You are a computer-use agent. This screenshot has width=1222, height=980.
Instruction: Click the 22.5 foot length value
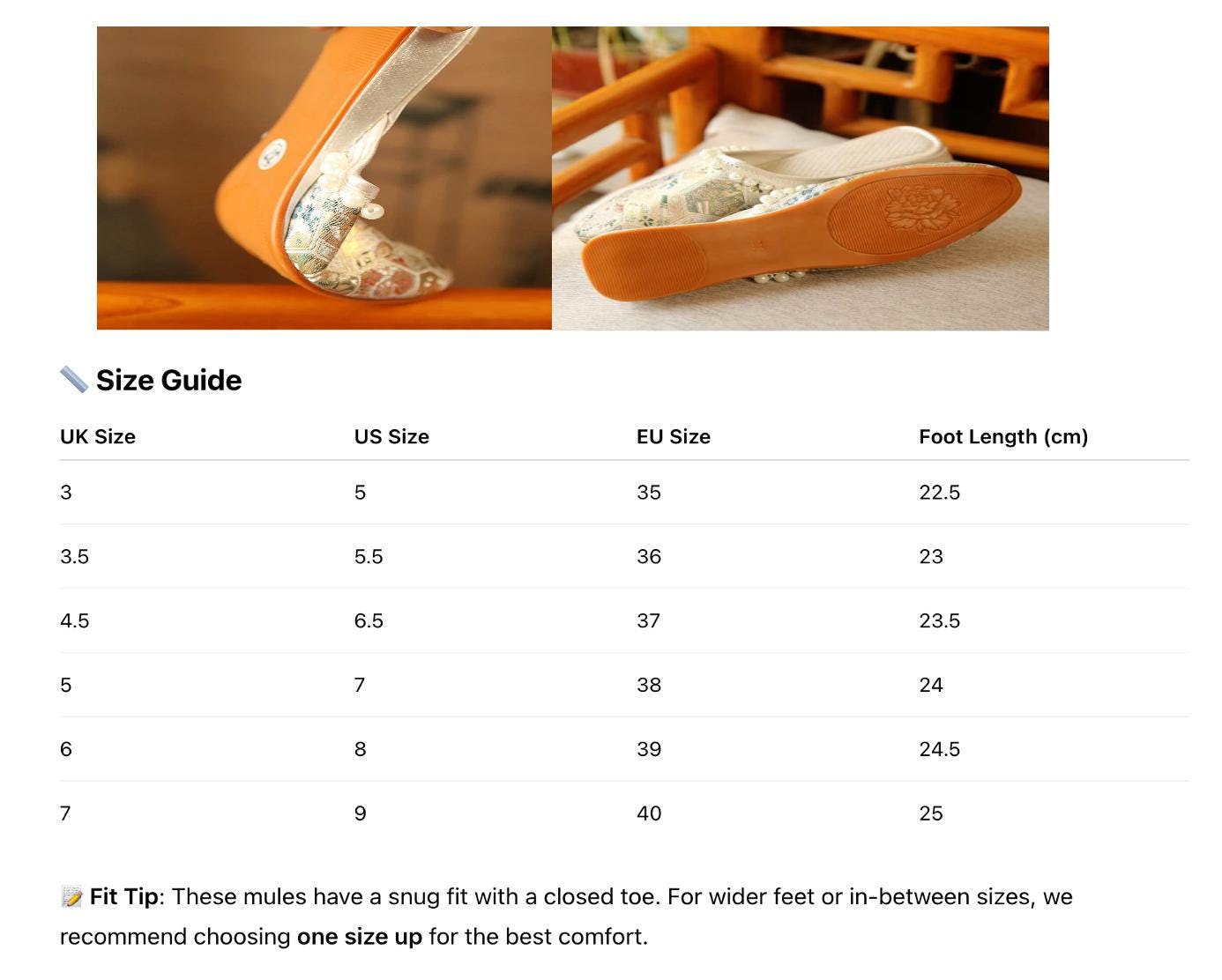939,493
